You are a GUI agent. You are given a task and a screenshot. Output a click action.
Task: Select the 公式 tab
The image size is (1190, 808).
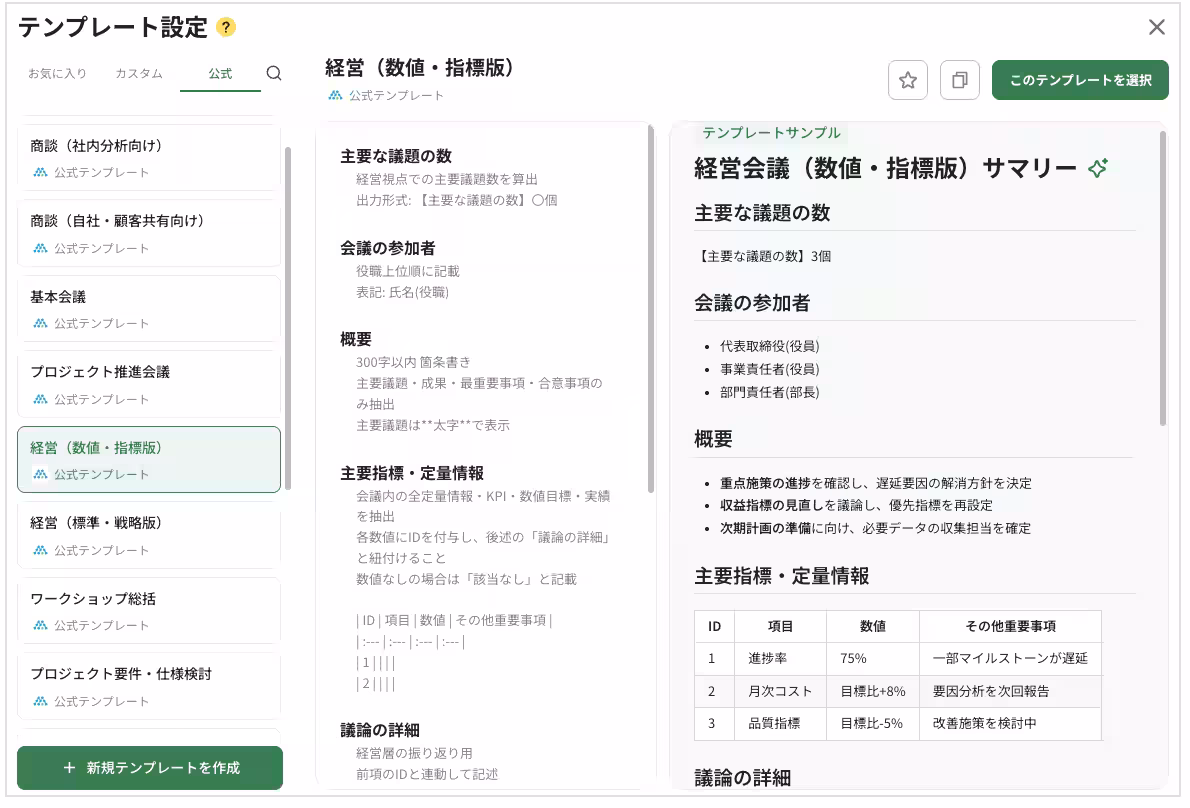click(220, 74)
